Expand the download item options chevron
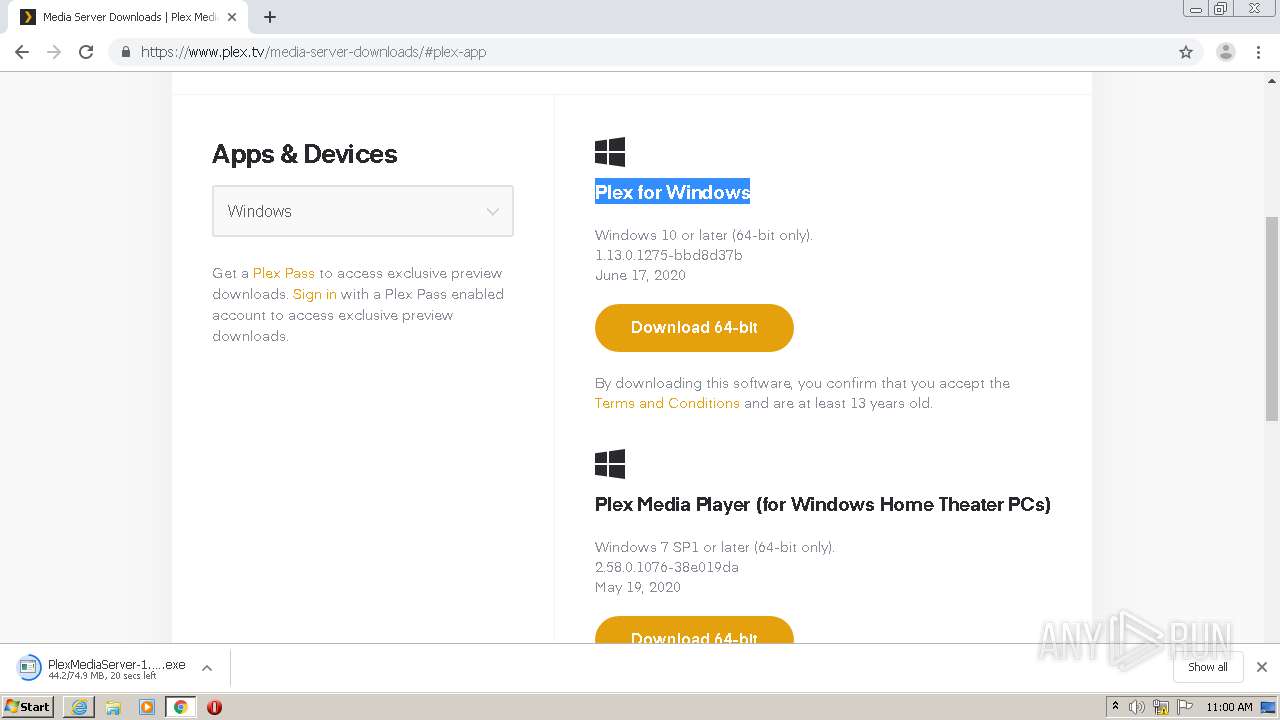This screenshot has height=720, width=1280. [x=207, y=668]
